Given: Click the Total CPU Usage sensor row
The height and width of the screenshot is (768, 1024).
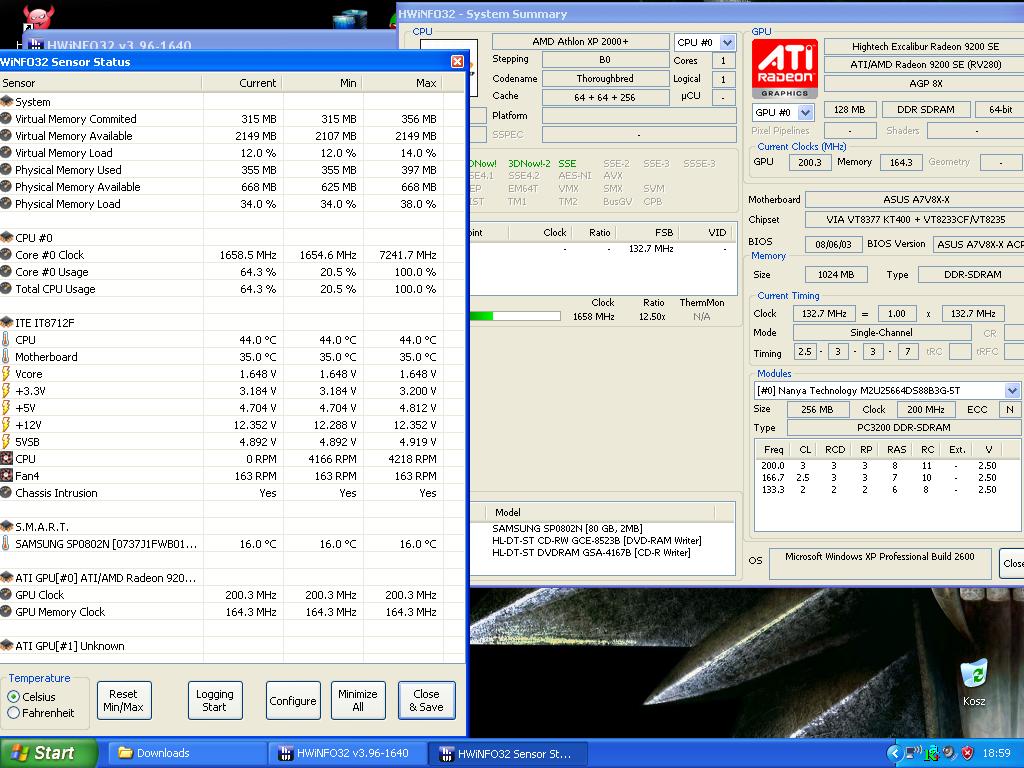Looking at the screenshot, I should pos(222,289).
